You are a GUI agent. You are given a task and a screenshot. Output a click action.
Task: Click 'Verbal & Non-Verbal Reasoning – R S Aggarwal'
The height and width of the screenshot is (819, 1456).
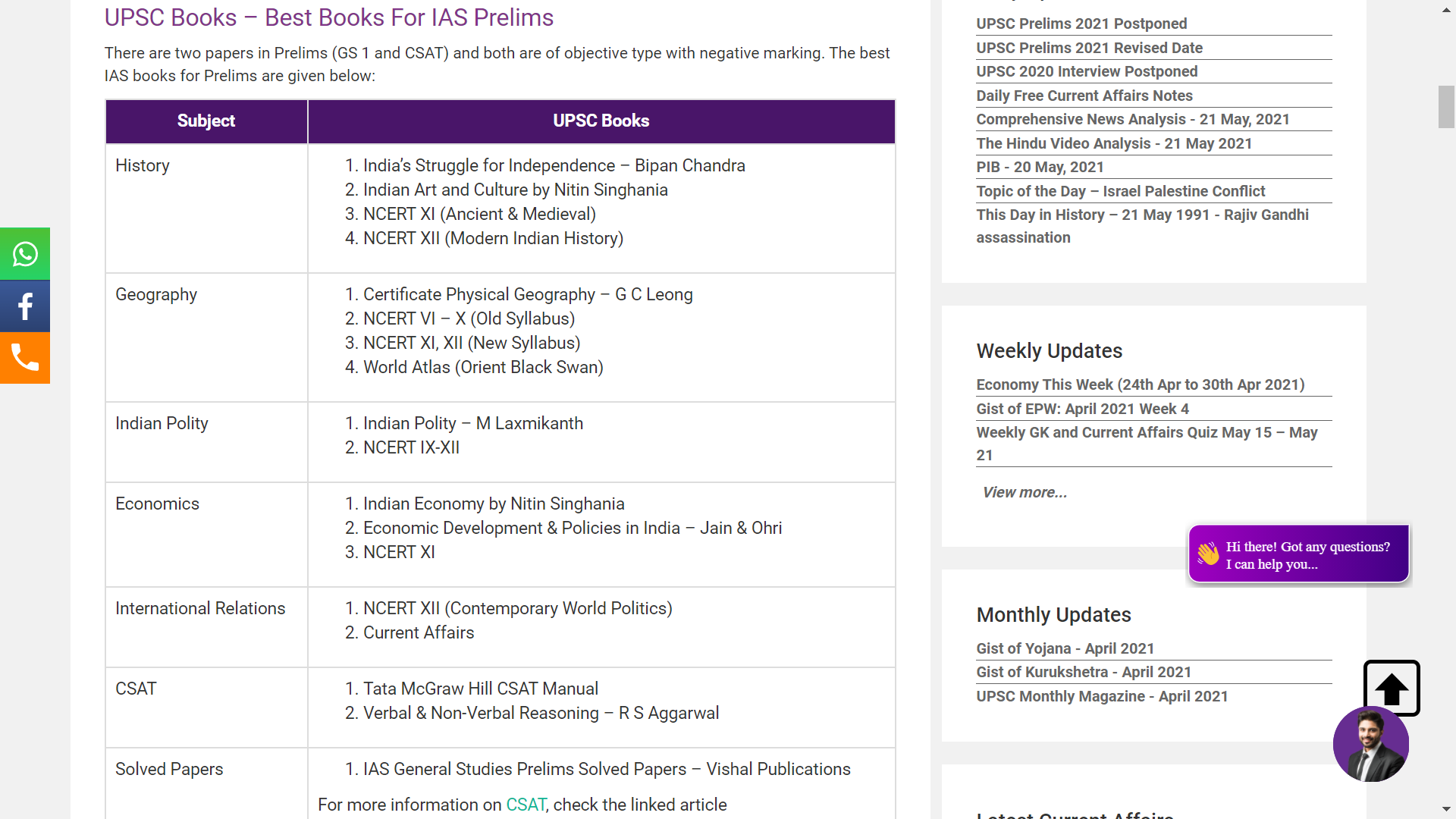541,713
